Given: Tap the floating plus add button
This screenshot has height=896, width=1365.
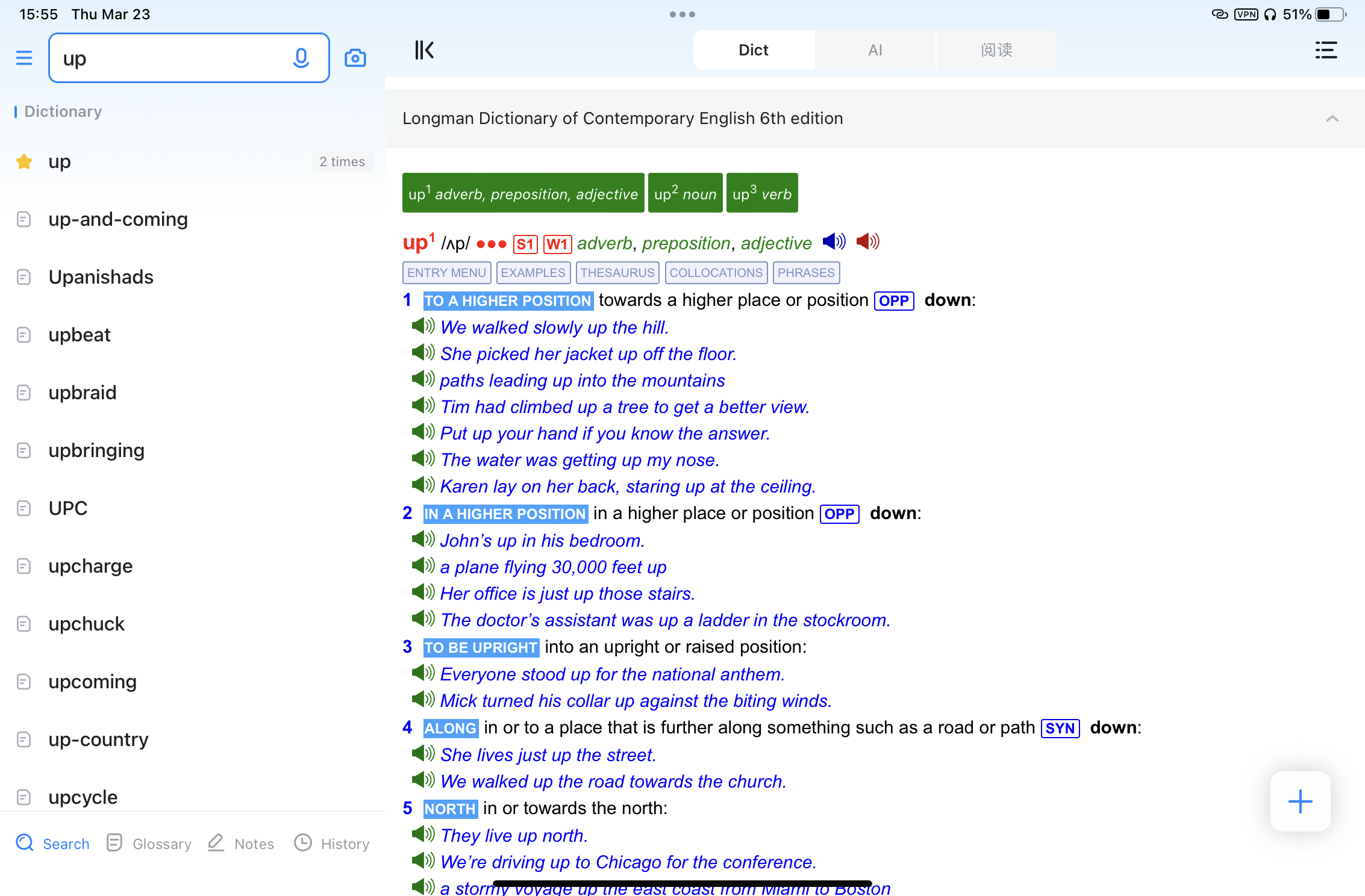Looking at the screenshot, I should pos(1300,801).
